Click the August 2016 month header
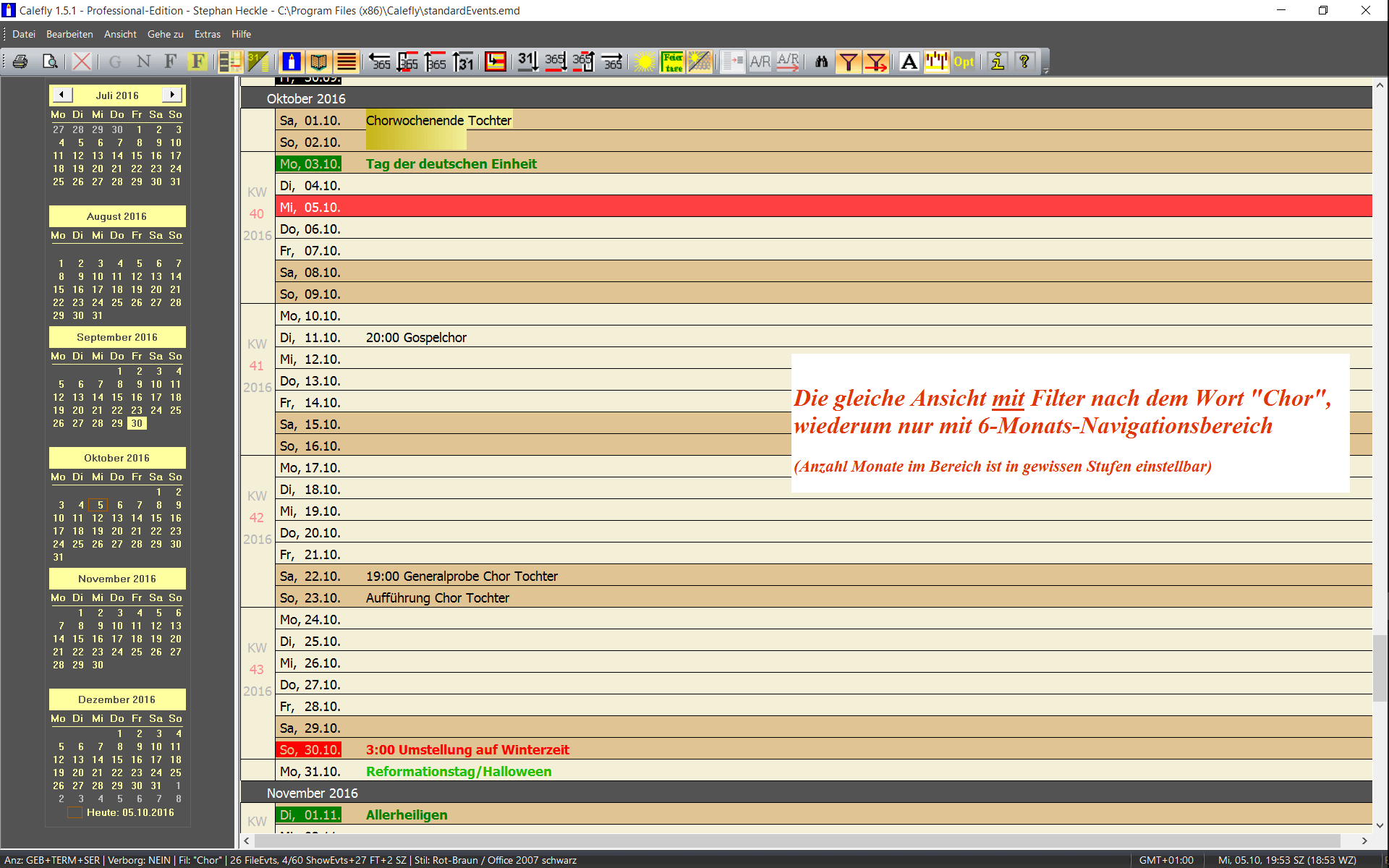This screenshot has height=868, width=1389. (x=117, y=216)
